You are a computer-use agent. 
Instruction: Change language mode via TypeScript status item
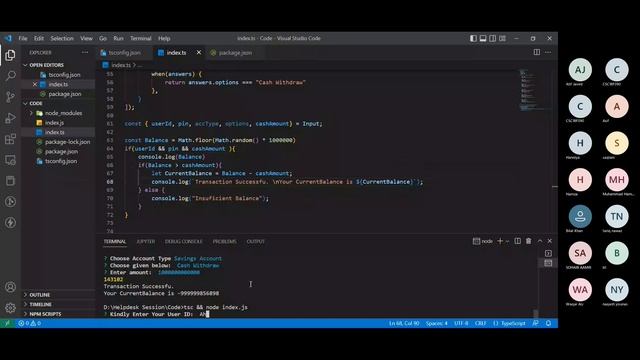[x=509, y=323]
